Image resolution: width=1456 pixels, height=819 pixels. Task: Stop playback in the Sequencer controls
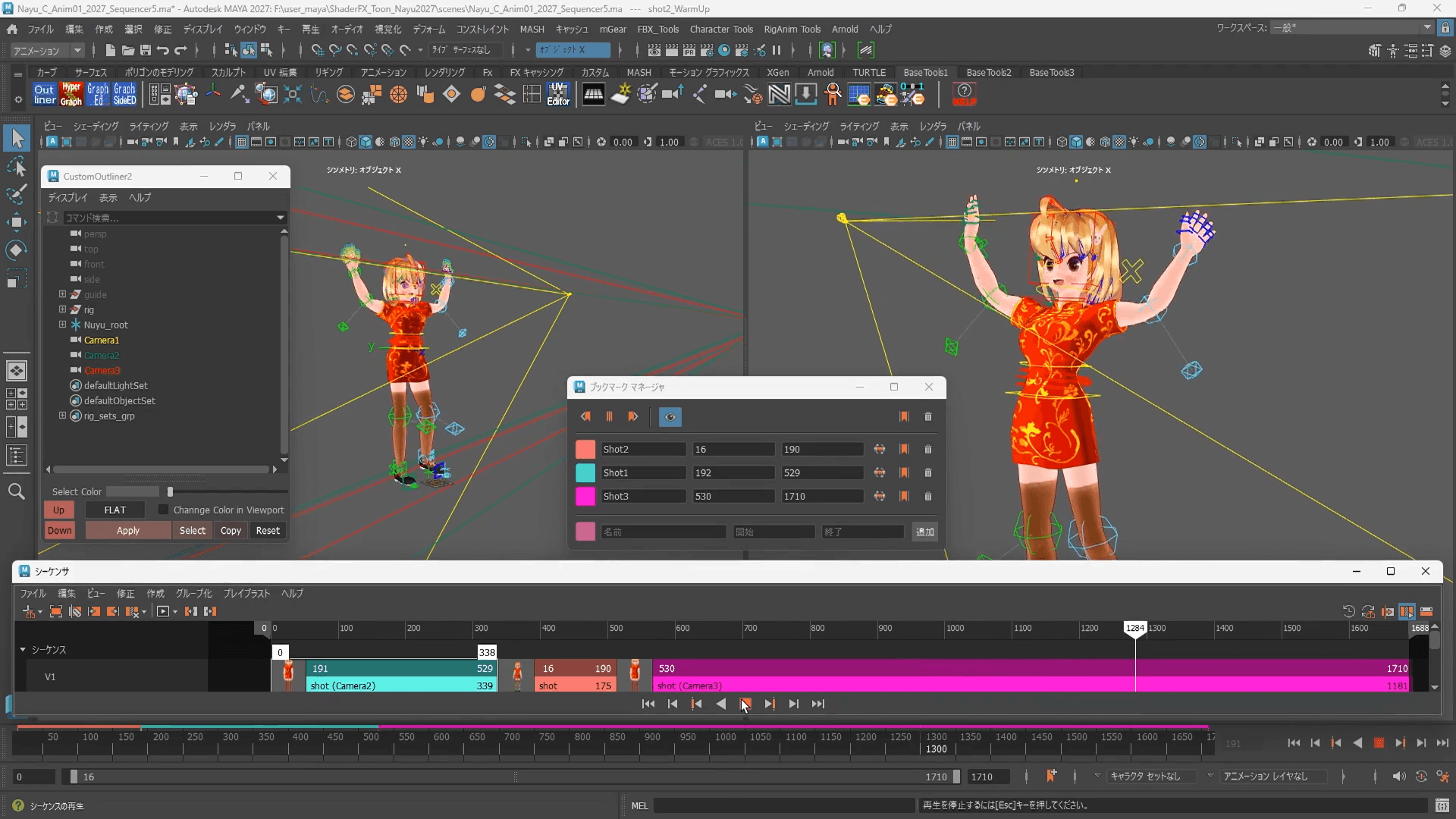click(x=745, y=704)
